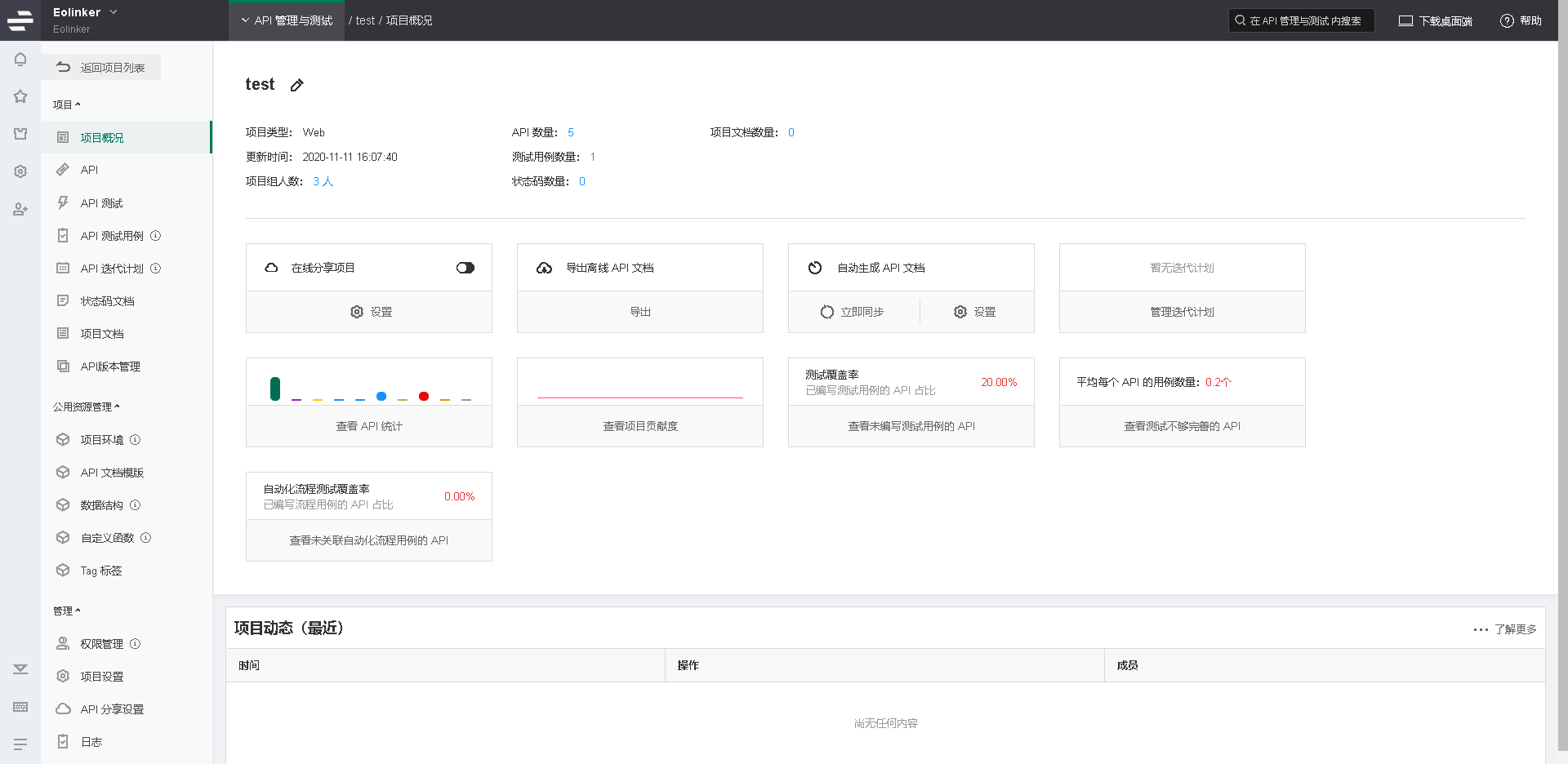Click the info icon next to API 测试用例
This screenshot has width=1568, height=764.
click(x=156, y=236)
